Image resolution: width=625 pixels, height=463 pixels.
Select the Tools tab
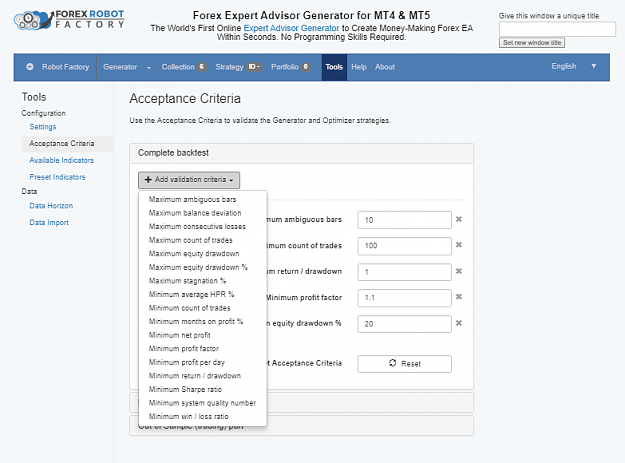[334, 67]
